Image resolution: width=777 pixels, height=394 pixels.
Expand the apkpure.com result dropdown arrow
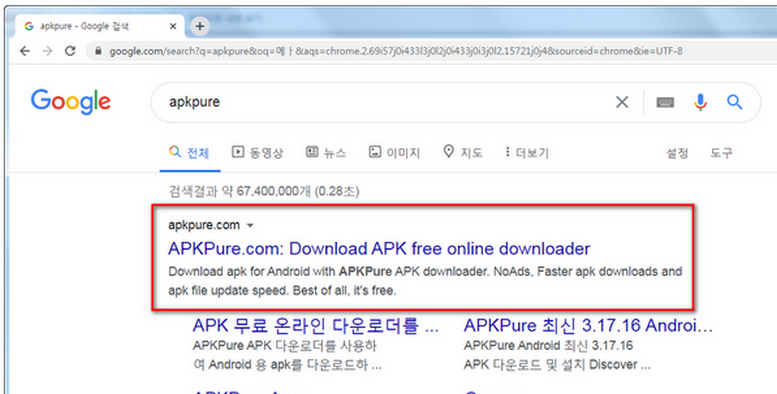[250, 225]
